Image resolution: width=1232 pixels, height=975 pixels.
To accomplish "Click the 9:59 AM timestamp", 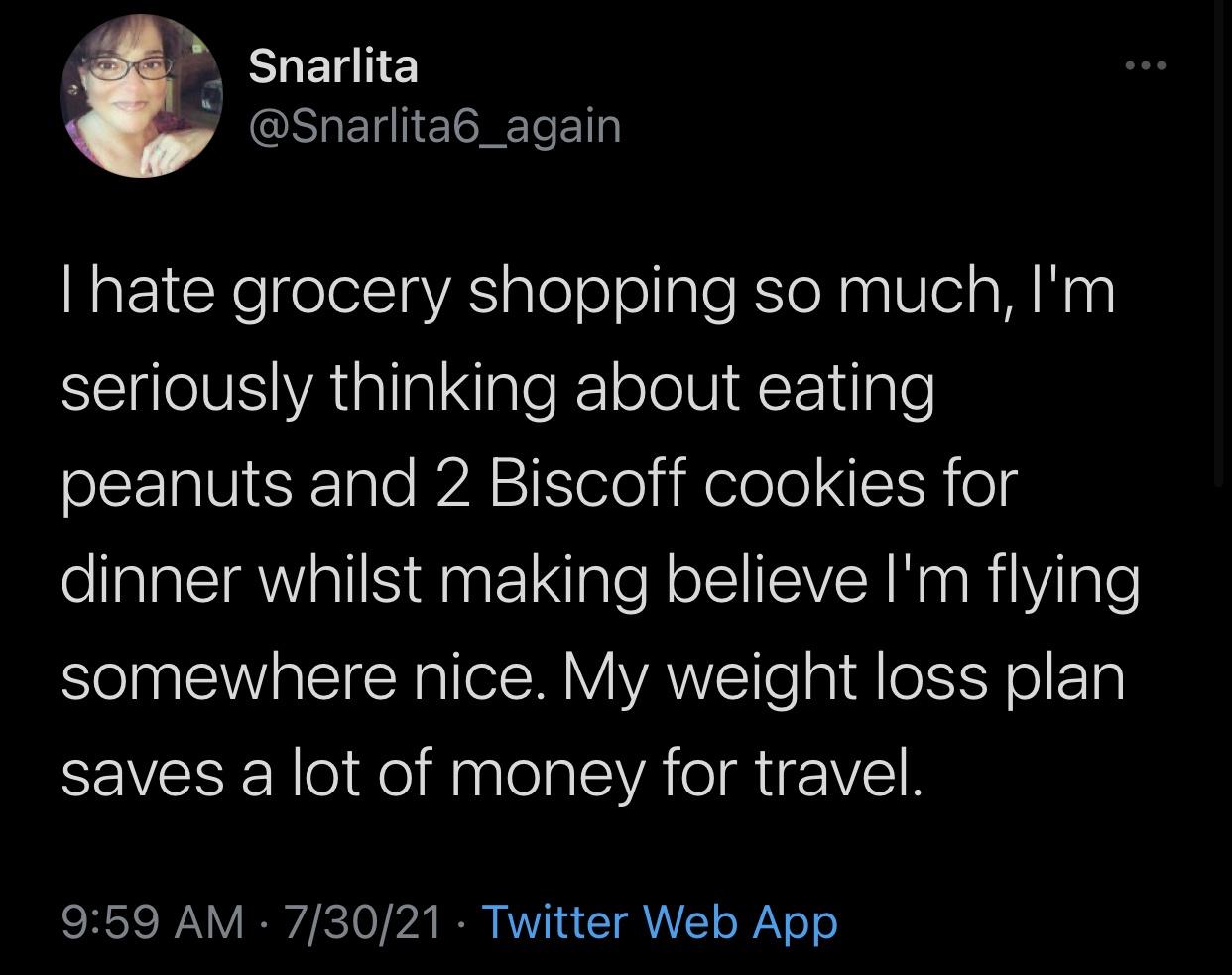I will [153, 921].
